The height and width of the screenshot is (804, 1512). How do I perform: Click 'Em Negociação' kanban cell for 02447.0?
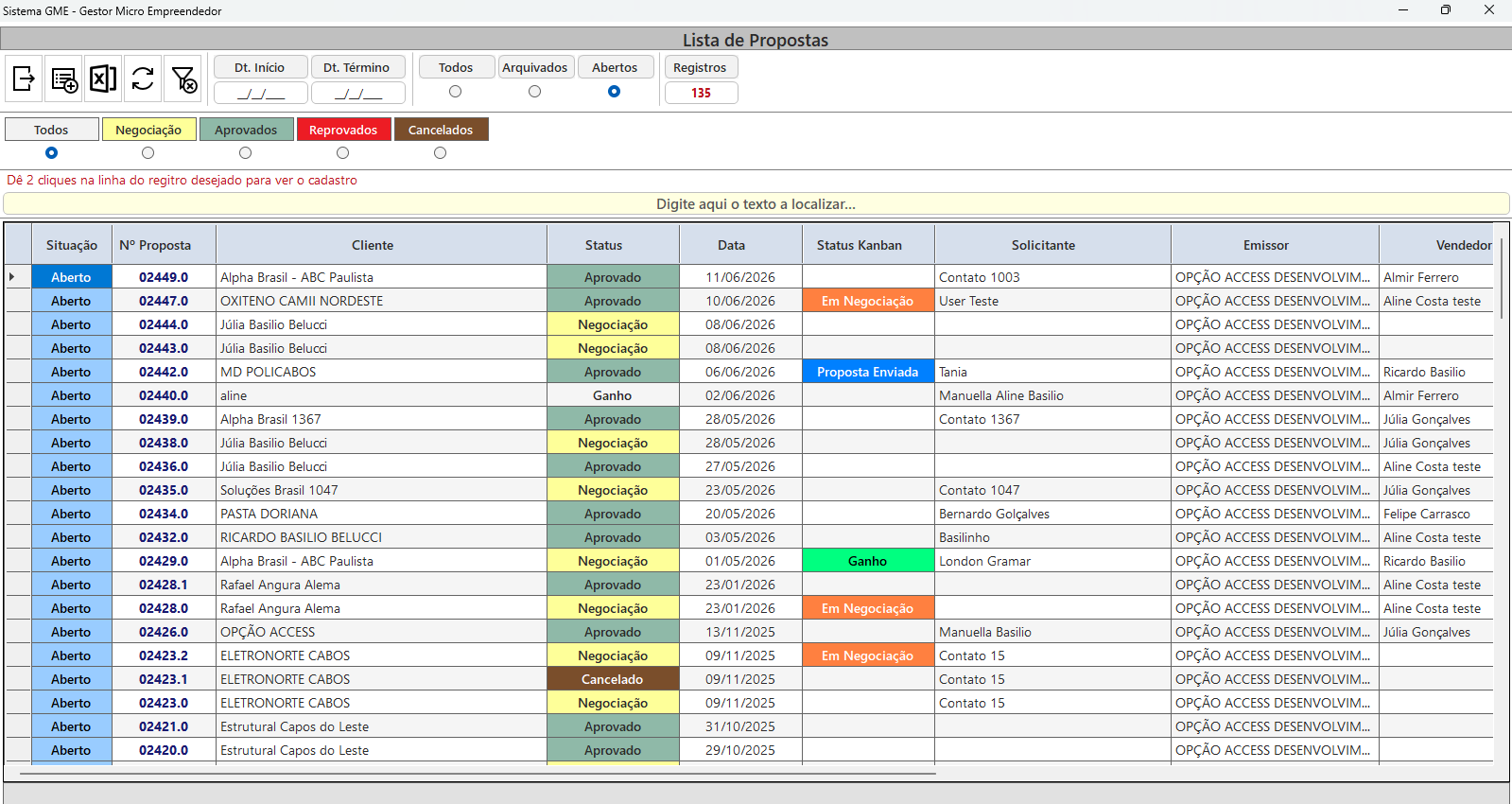(x=868, y=301)
